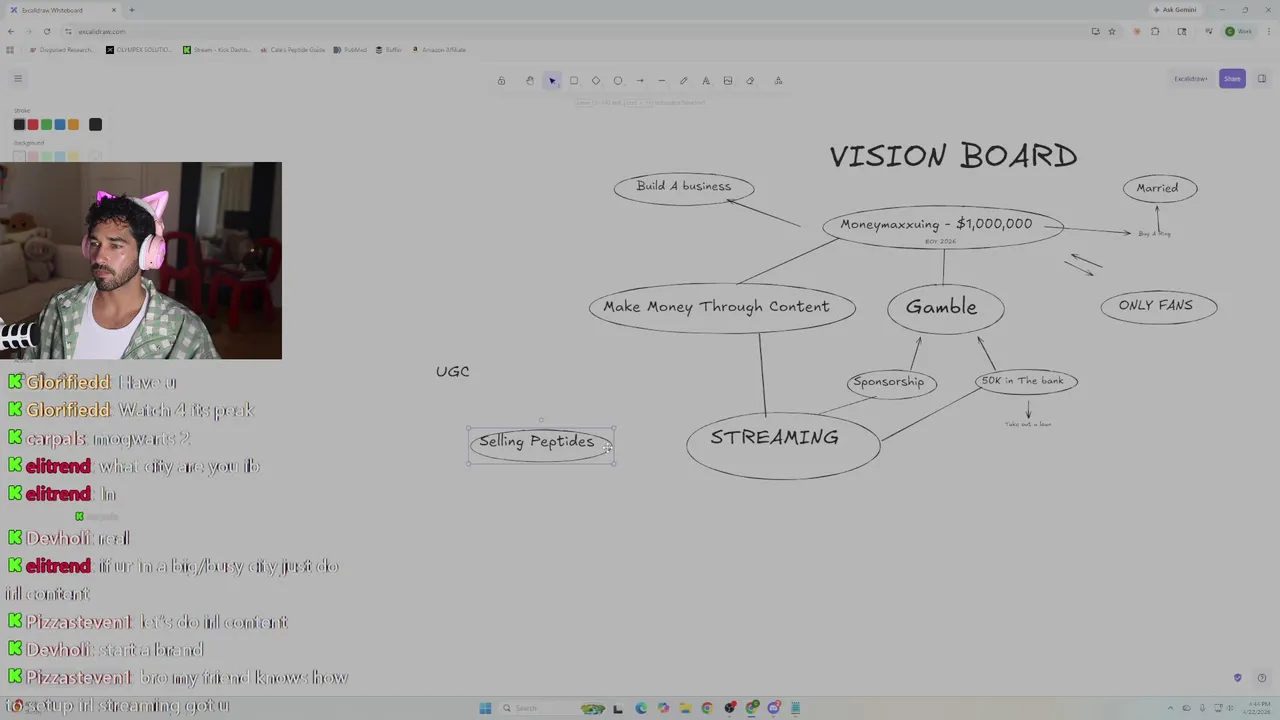Pick the green stroke color
Screen dimensions: 1280x720
click(x=46, y=124)
